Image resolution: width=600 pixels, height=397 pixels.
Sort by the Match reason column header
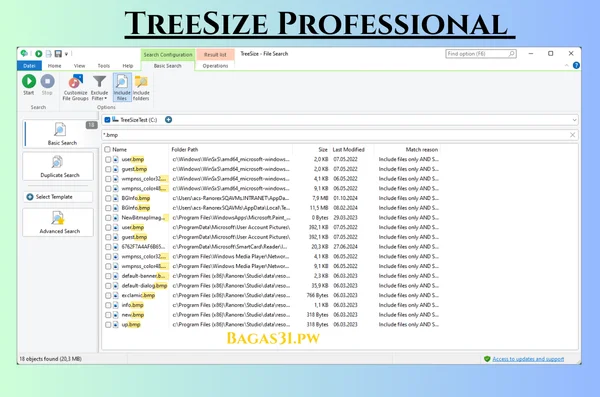pos(421,149)
